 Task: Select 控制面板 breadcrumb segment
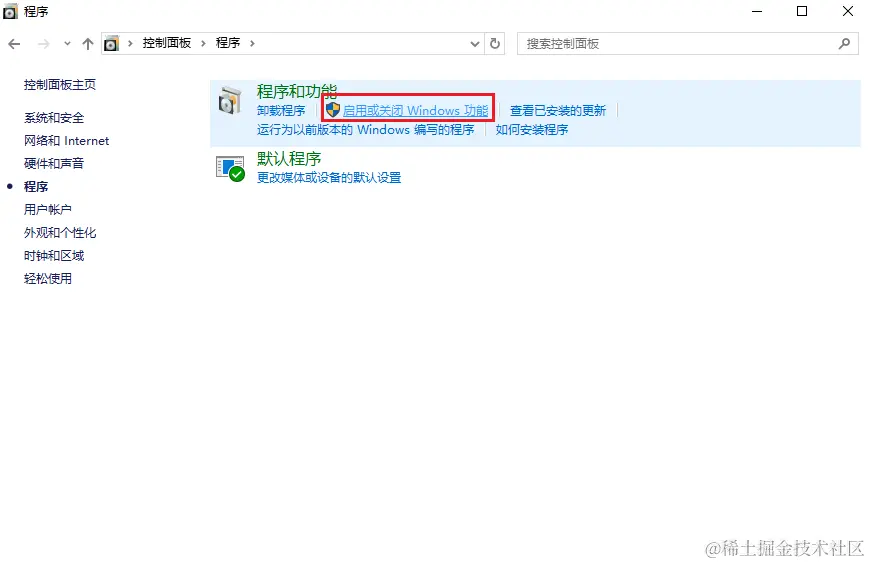pos(167,43)
